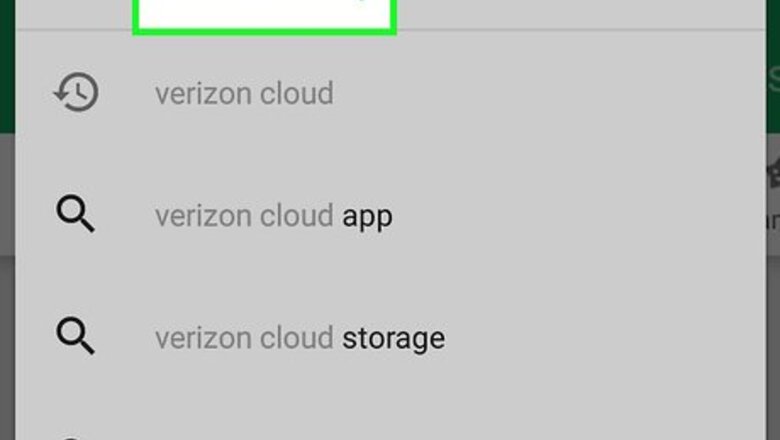Choose the "verizon cloud app" suggestion
780x440 pixels.
[x=273, y=216]
